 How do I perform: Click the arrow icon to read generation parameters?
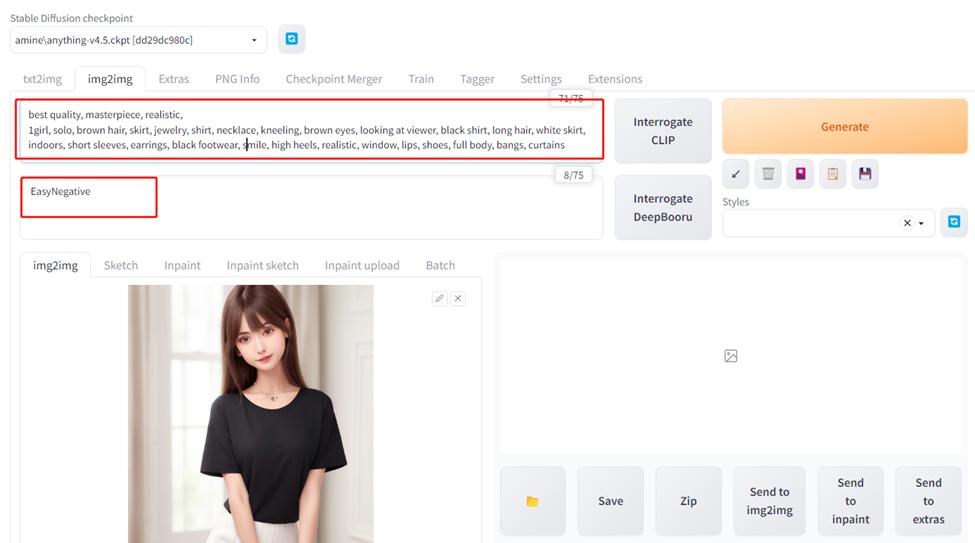pyautogui.click(x=736, y=174)
